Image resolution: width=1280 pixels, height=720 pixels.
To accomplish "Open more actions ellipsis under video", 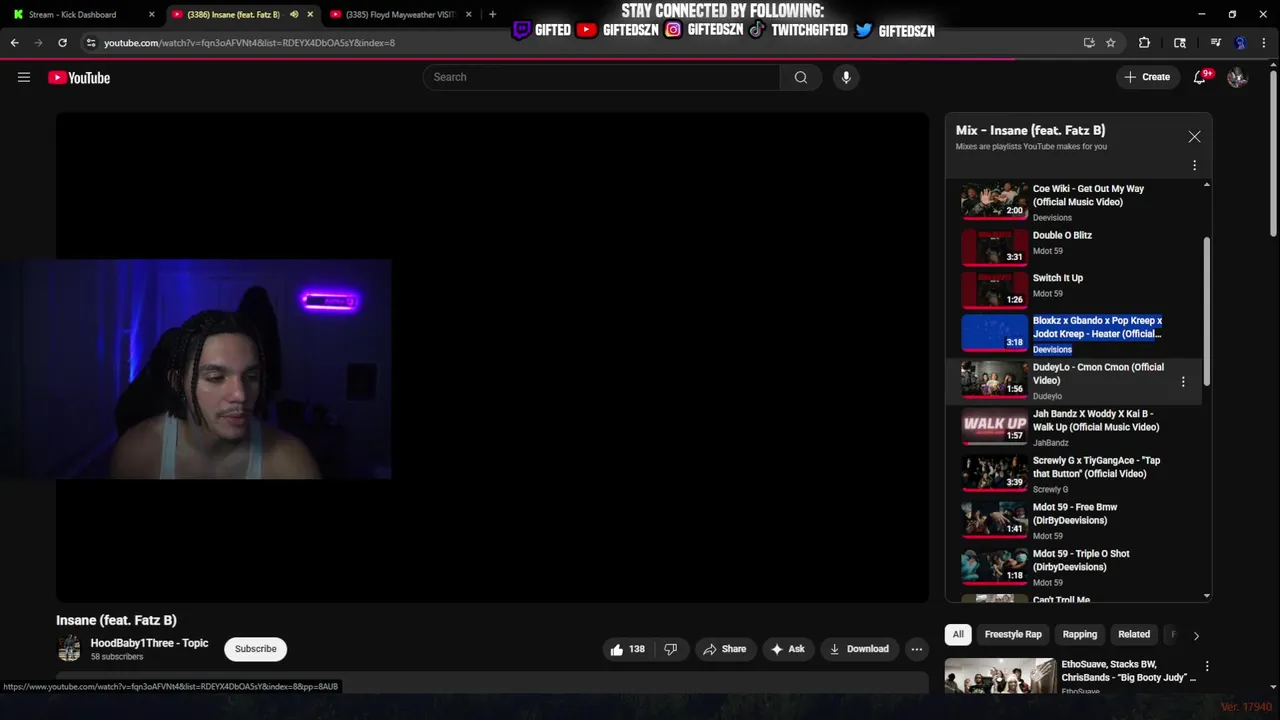I will 916,649.
